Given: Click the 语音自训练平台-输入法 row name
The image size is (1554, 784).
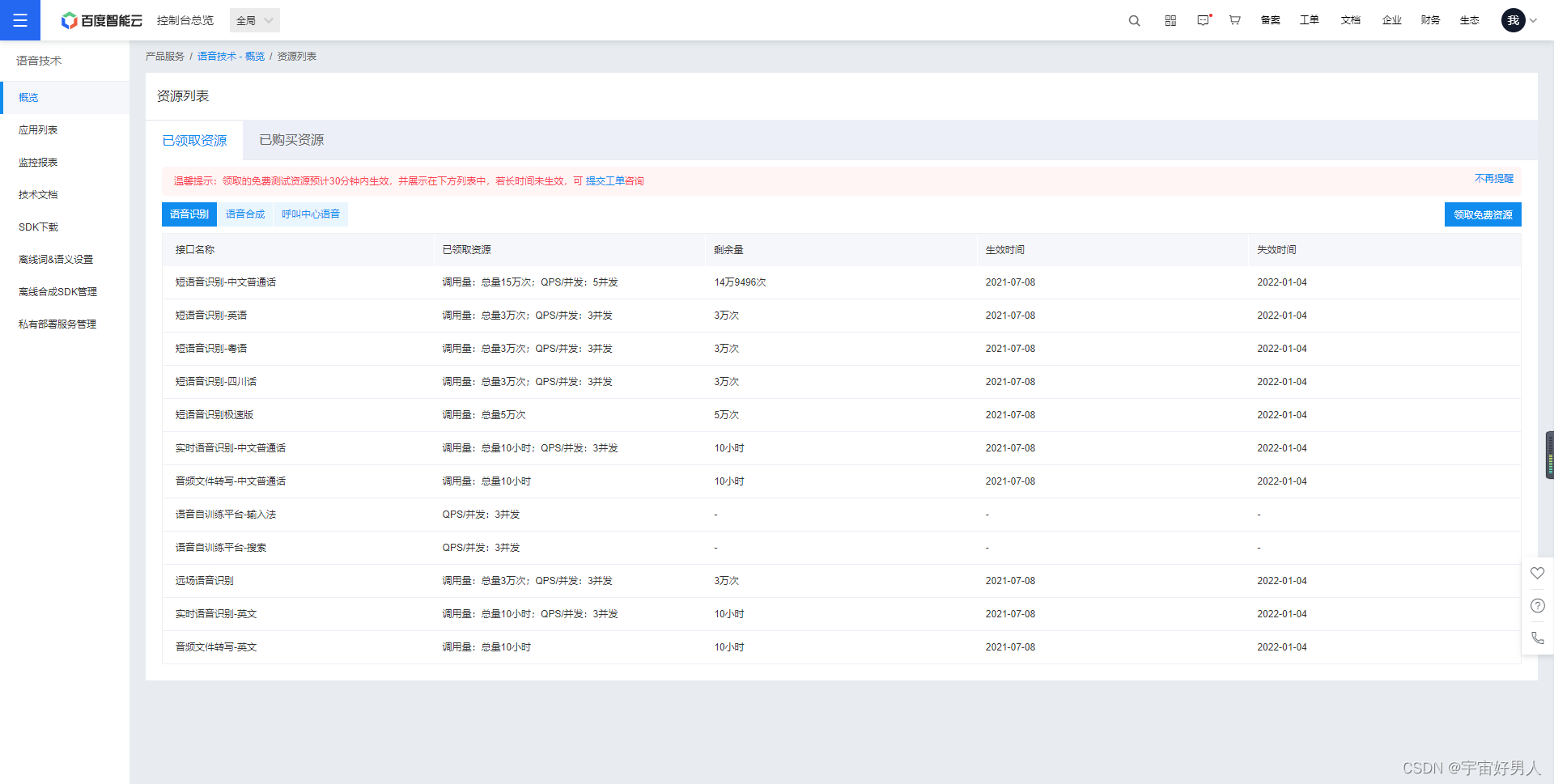Looking at the screenshot, I should point(226,515).
